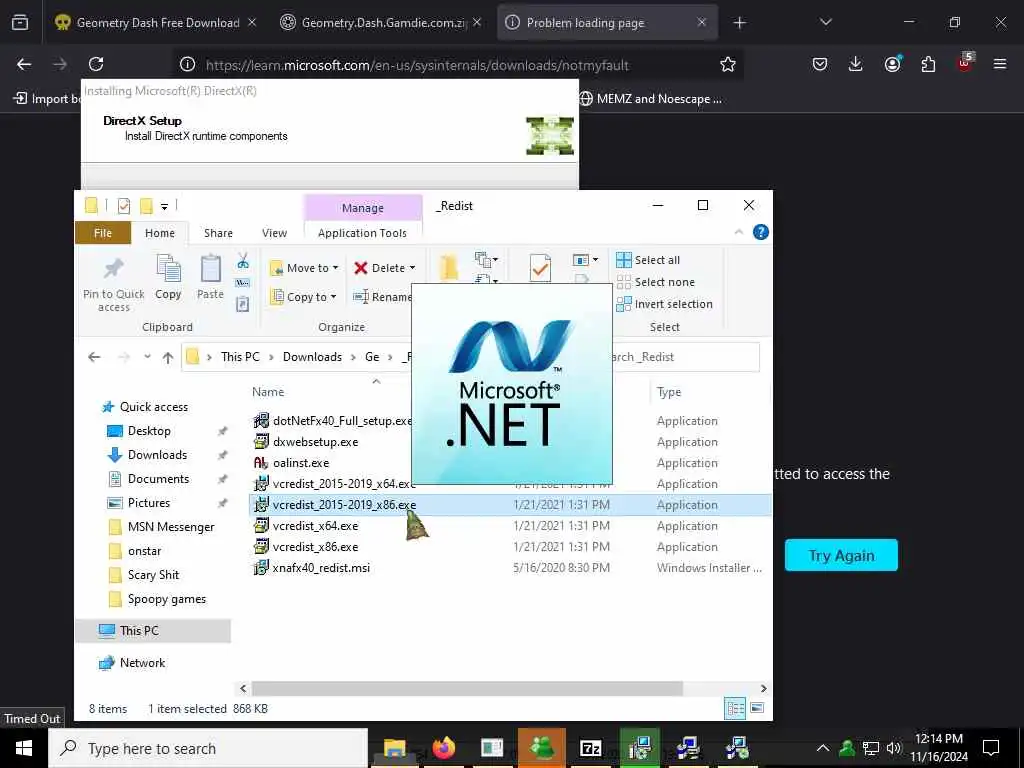Screen dimensions: 1024x768
Task: Click New folder icon in quick access toolbar
Action: tap(146, 206)
